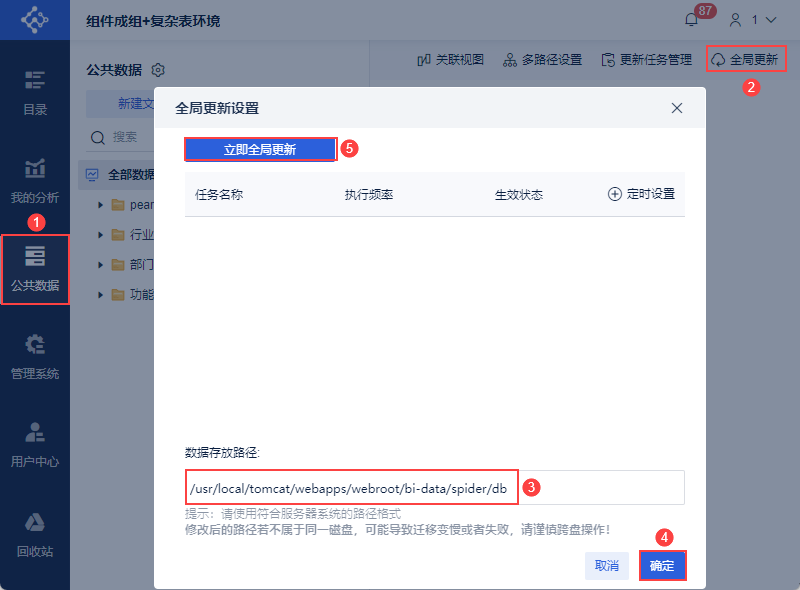Go to 我的分析 in sidebar
Viewport: 800px width, 590px height.
(x=35, y=181)
